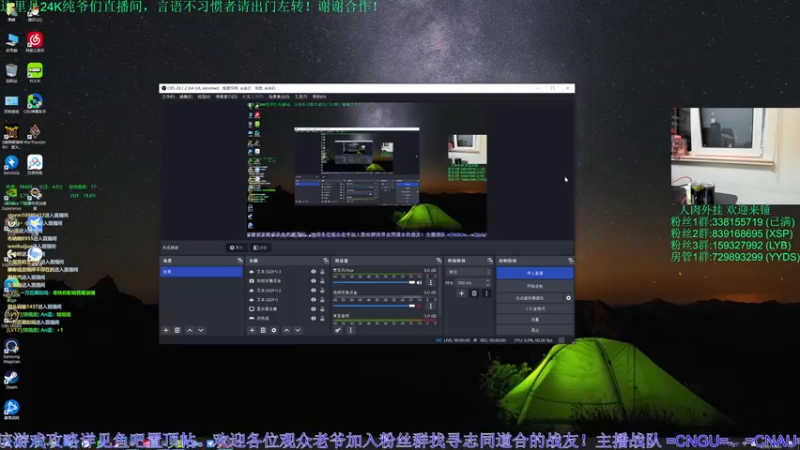Toggle visibility eye for 文本(GDI+) 2 source
The width and height of the screenshot is (800, 450).
[x=313, y=290]
